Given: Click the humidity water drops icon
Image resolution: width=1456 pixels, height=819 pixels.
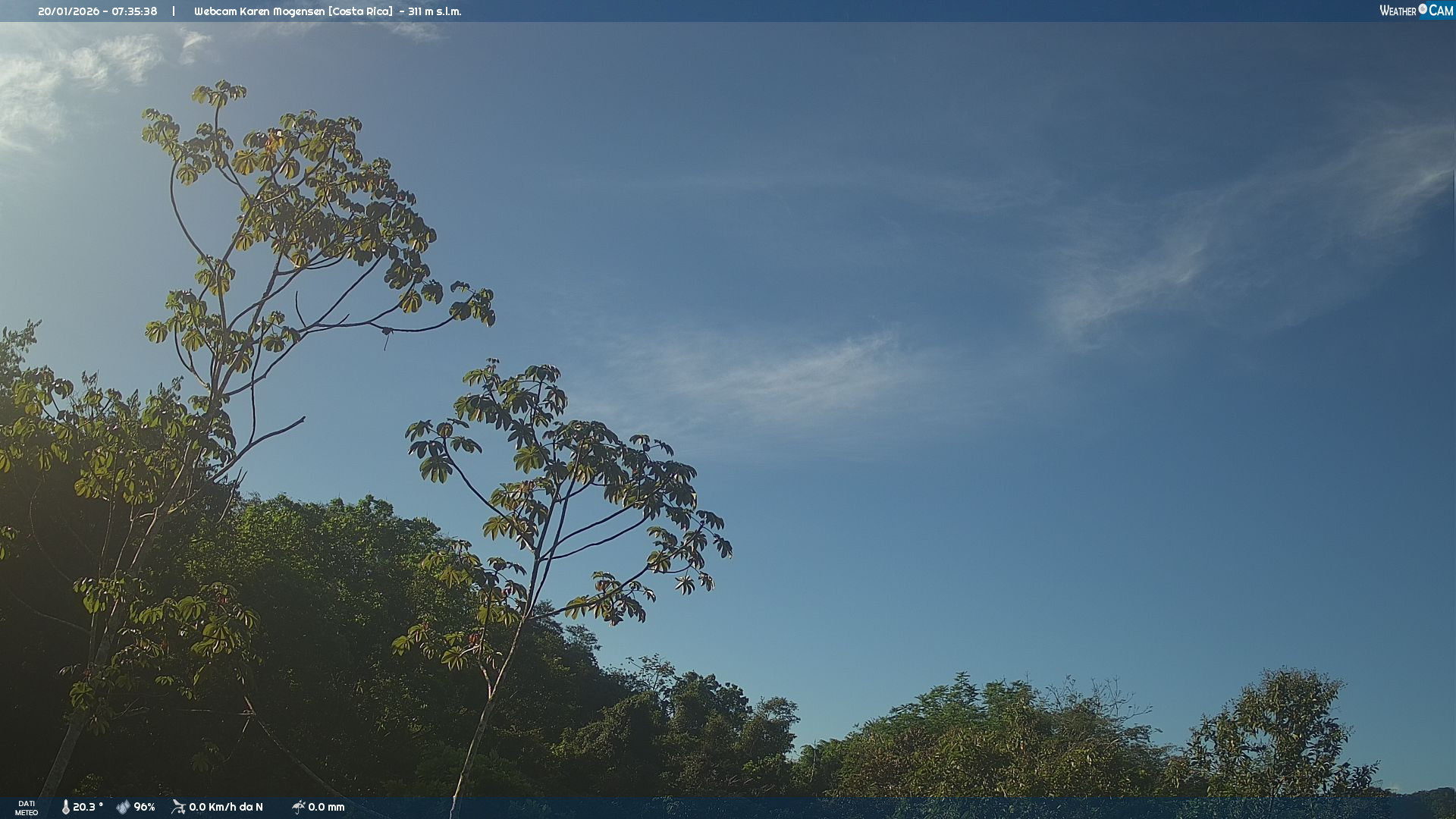Looking at the screenshot, I should coord(123,807).
